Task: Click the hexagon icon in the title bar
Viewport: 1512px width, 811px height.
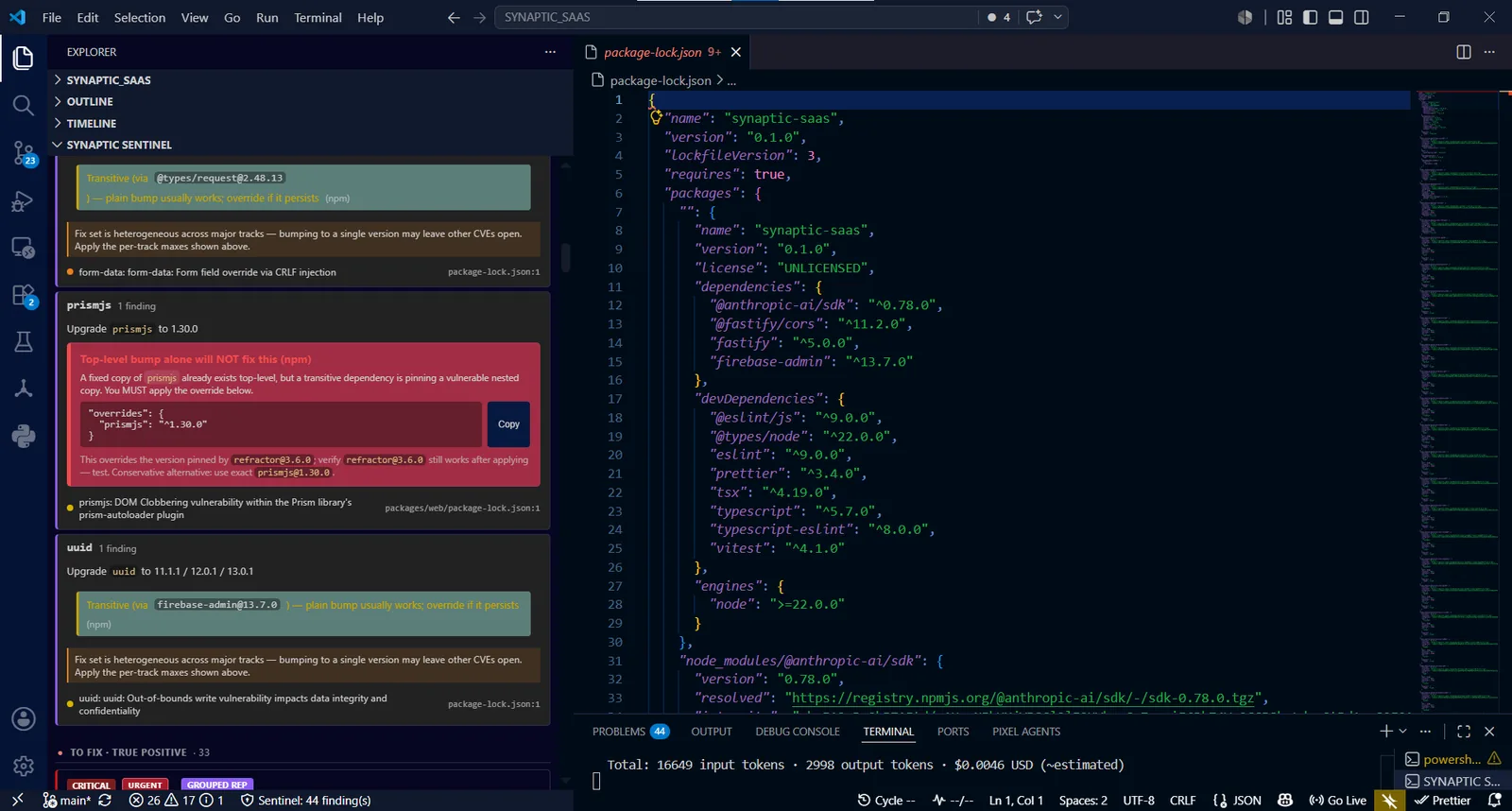Action: click(x=1245, y=17)
